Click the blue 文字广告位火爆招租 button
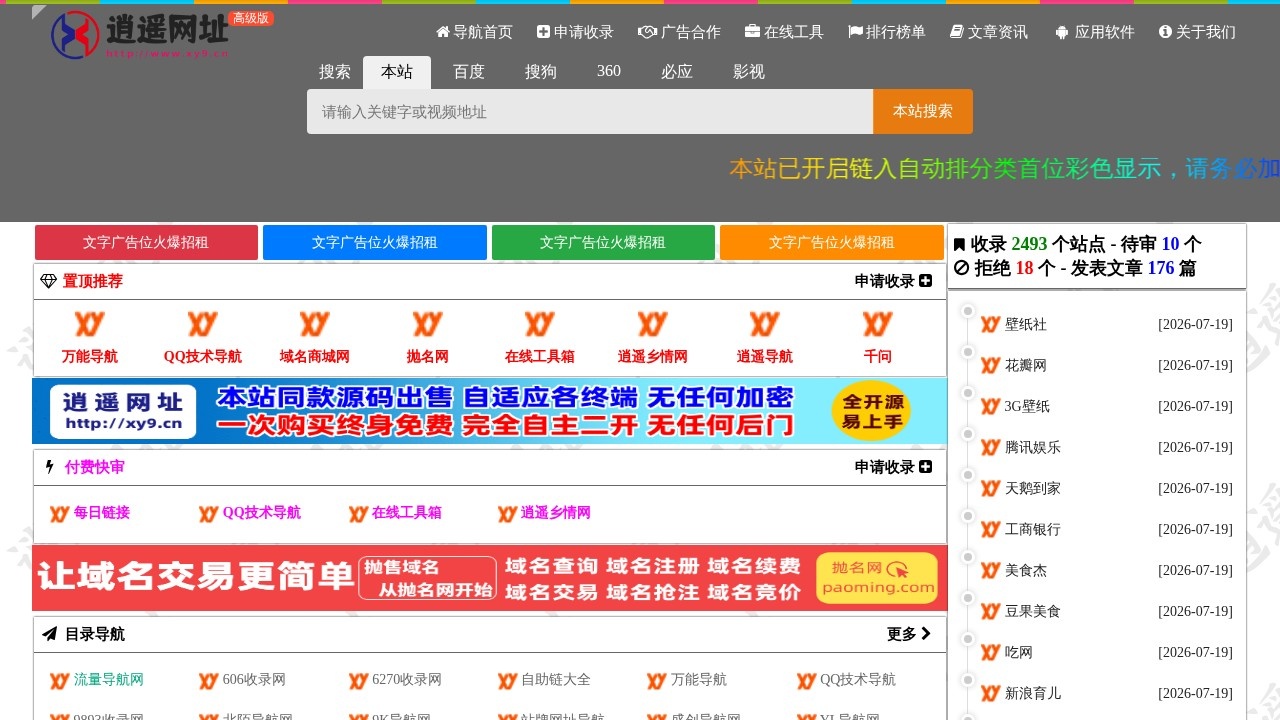This screenshot has width=1280, height=720. tap(375, 242)
